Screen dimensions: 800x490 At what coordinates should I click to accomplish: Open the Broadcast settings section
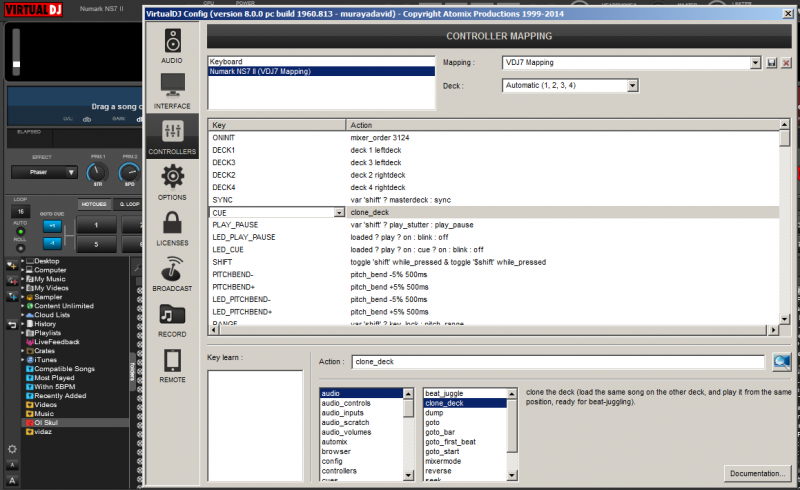(x=172, y=274)
